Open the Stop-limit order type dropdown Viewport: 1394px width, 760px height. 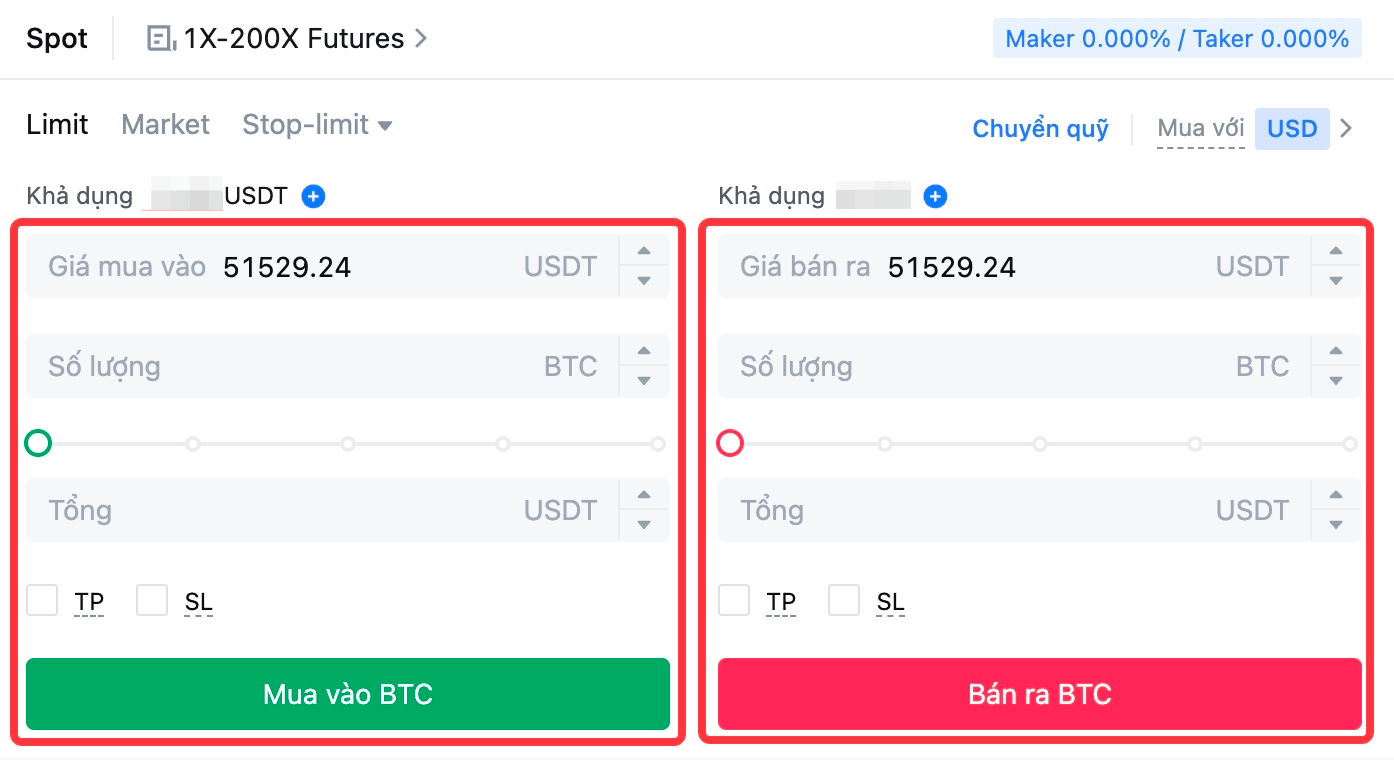coord(317,125)
